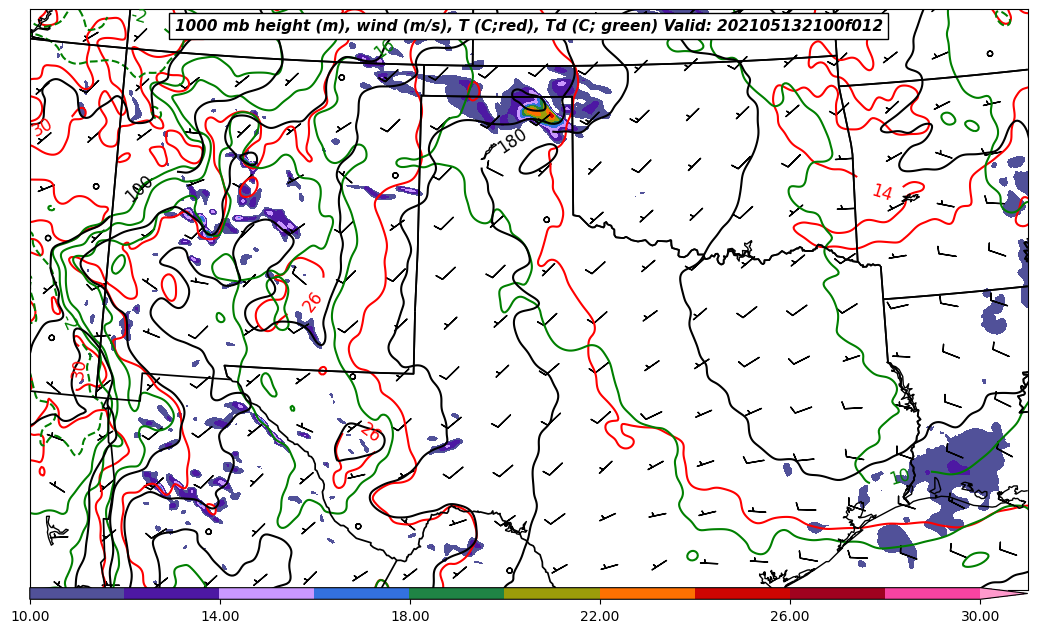Screen dimensions: 1037x633
Task: Click the 10.00 colorbar tick label
Action: coord(30,616)
